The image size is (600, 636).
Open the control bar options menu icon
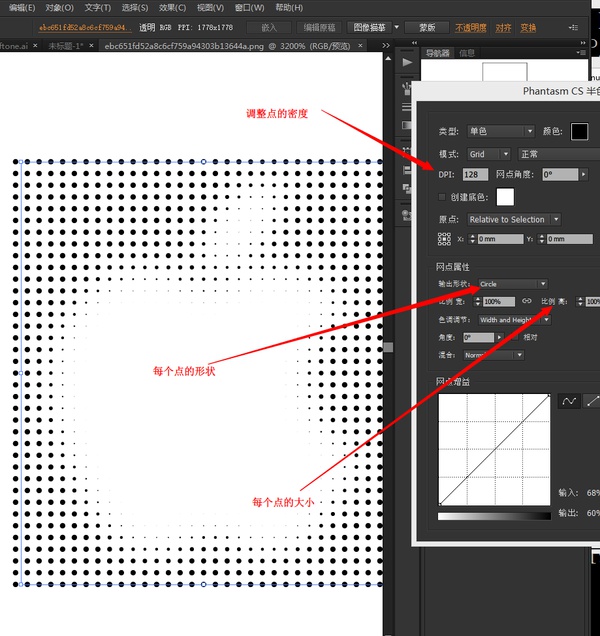click(x=572, y=28)
